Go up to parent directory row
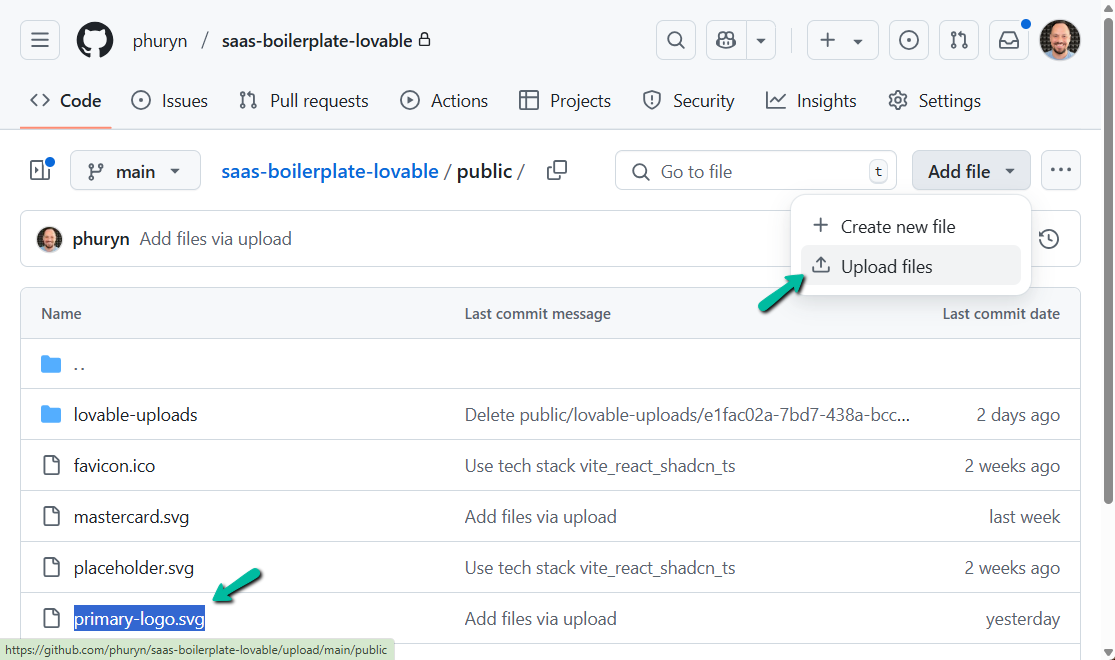This screenshot has height=660, width=1115. (x=79, y=365)
